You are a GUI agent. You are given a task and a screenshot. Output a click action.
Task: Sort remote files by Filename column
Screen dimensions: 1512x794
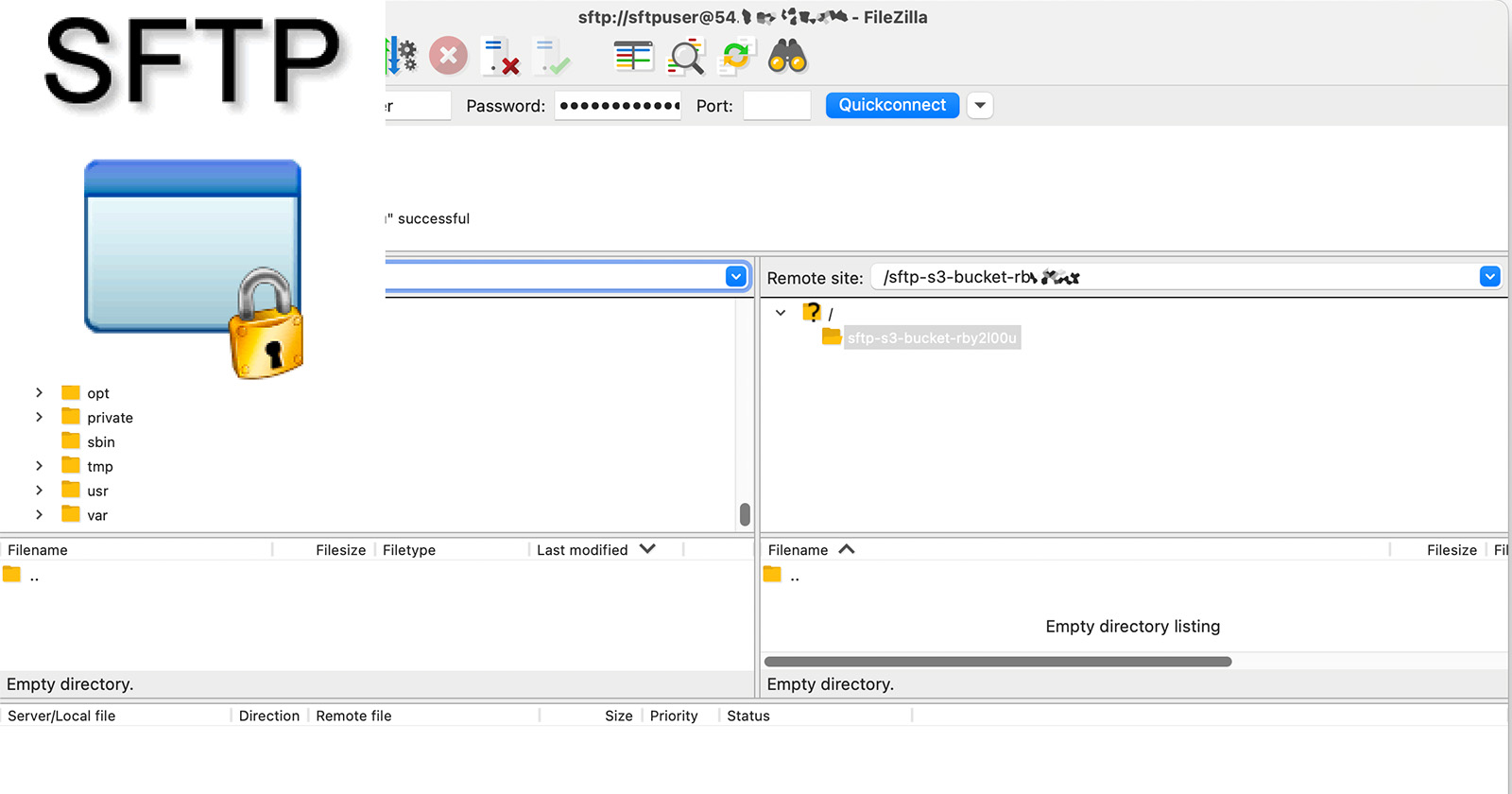click(x=799, y=550)
